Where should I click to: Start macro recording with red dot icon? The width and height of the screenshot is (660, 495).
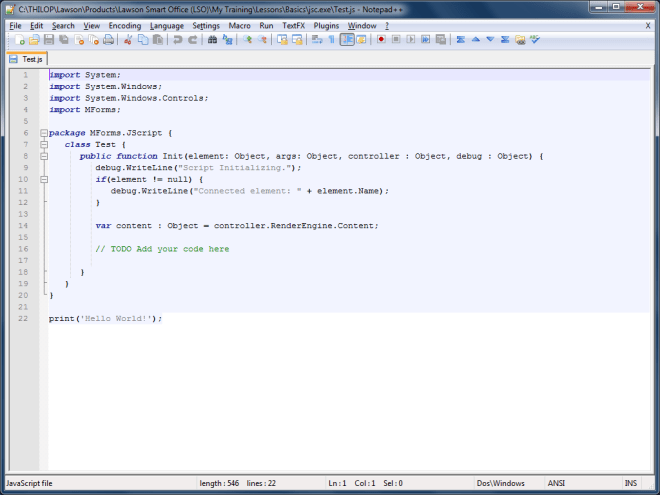pos(381,40)
